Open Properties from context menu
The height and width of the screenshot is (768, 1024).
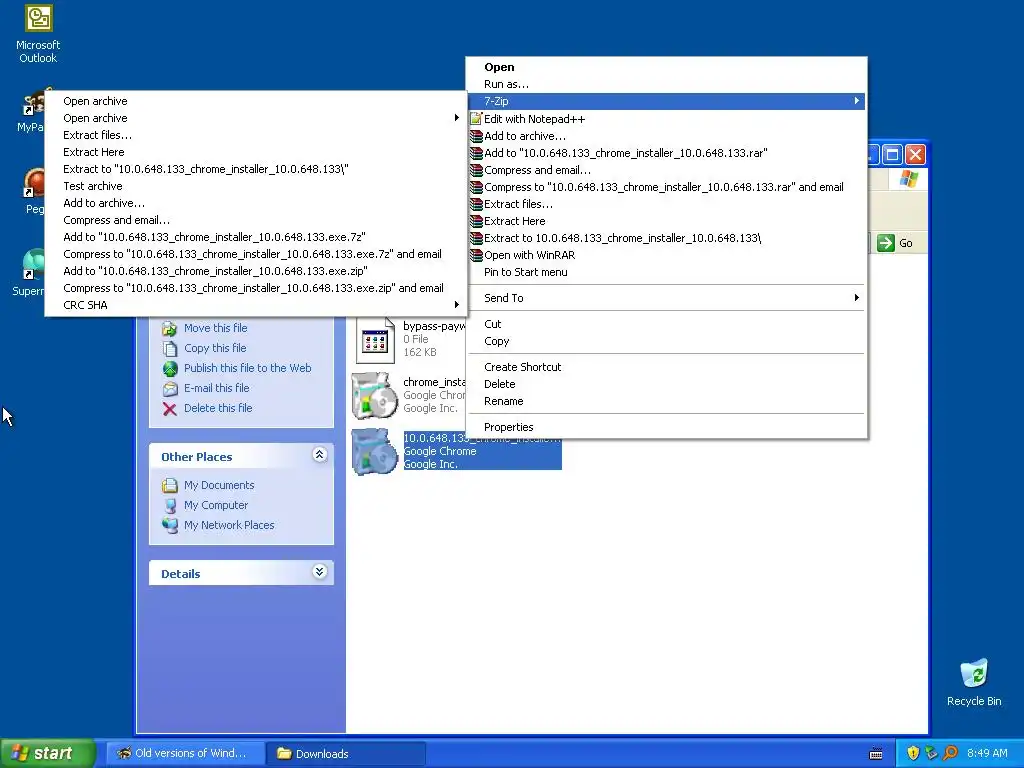667,427
